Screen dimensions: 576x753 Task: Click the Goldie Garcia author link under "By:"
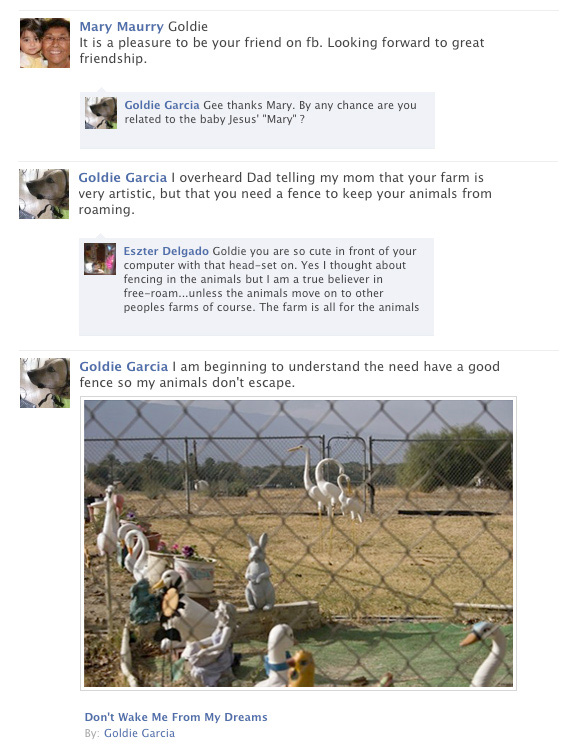click(x=139, y=733)
